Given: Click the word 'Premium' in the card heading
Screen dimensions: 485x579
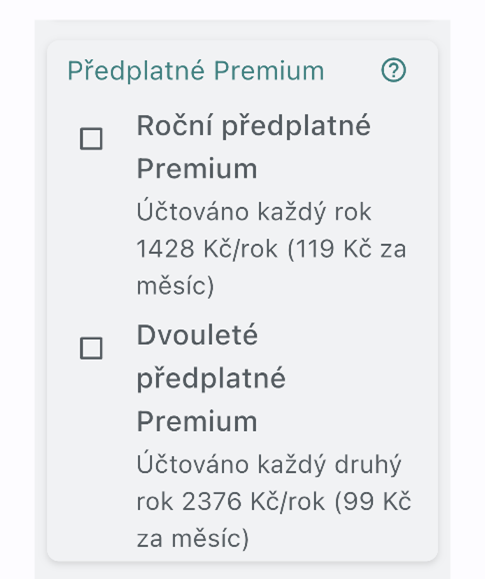Looking at the screenshot, I should click(269, 71).
